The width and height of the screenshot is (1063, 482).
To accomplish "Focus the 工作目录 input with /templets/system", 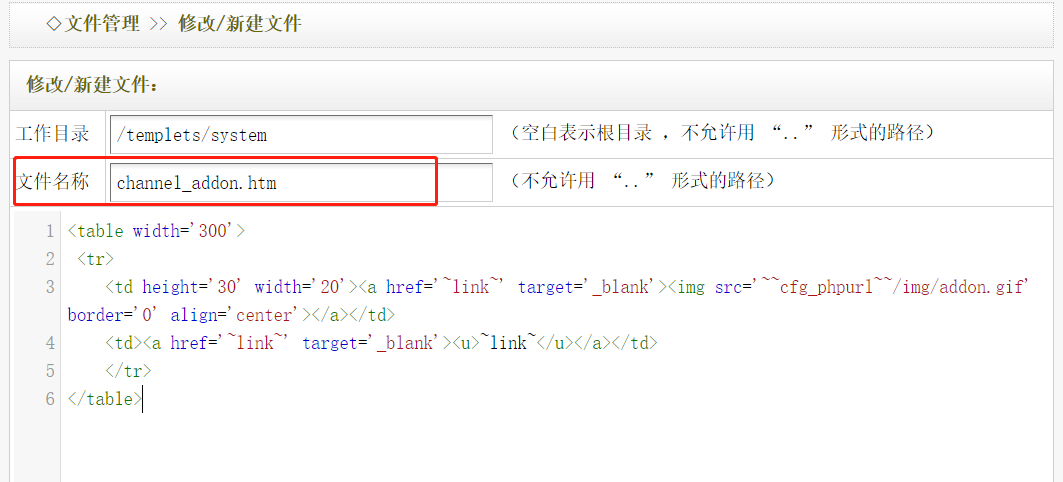I will click(300, 134).
